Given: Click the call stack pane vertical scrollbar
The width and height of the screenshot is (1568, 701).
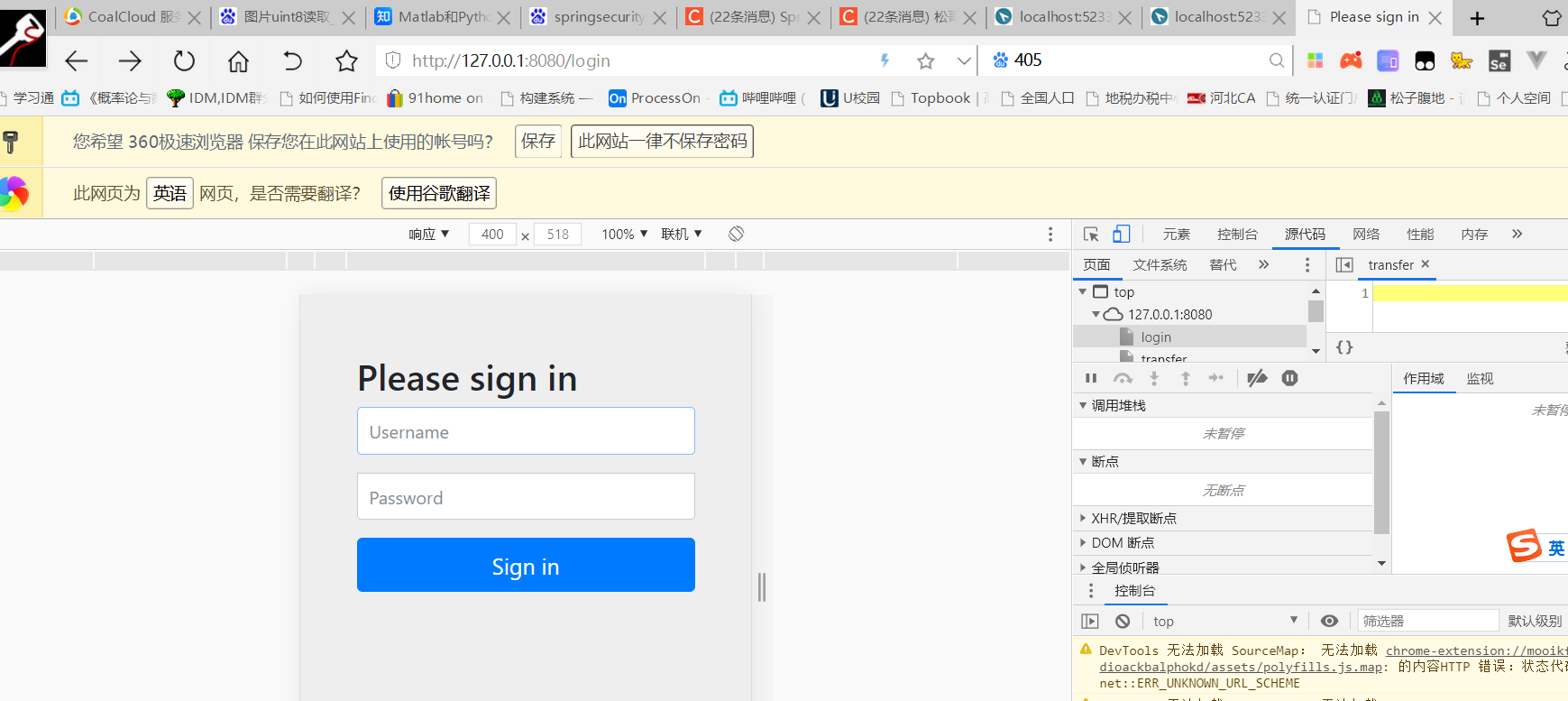Looking at the screenshot, I should (1381, 473).
